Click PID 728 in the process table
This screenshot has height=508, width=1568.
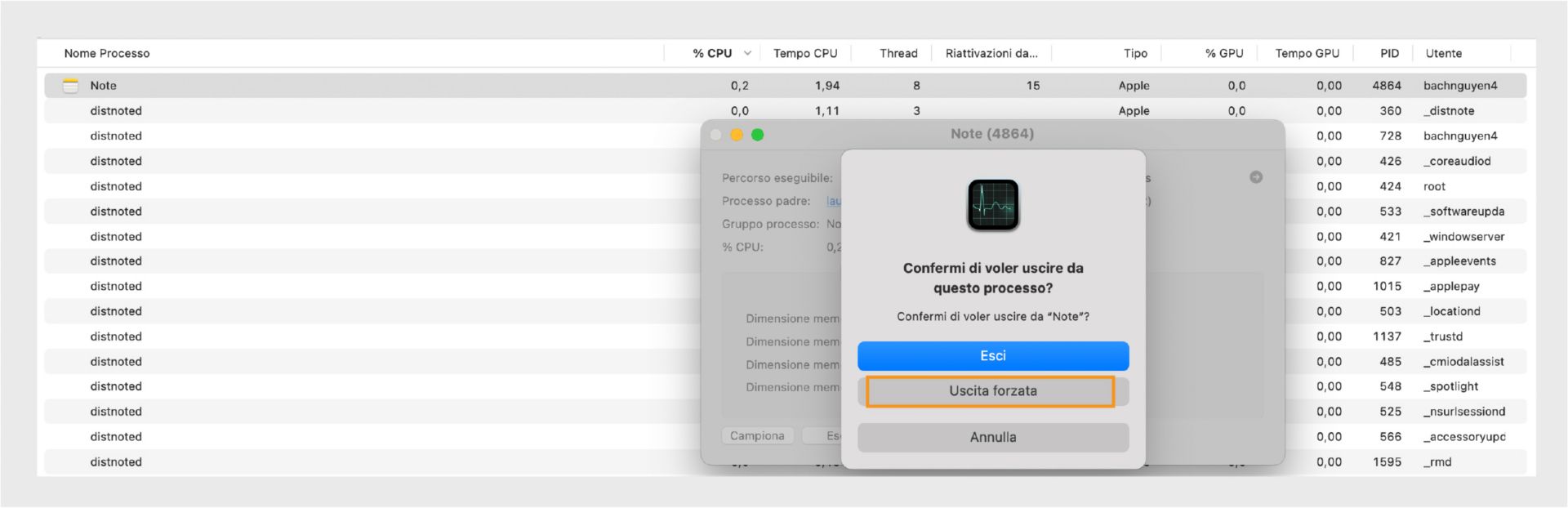tap(1390, 136)
